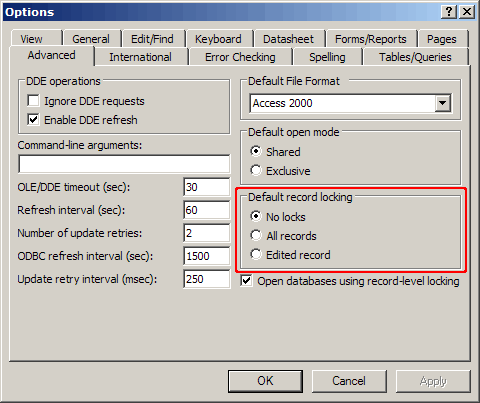Expand Default File Format dropdown arrow
Viewport: 480px width, 403px height.
[443, 103]
